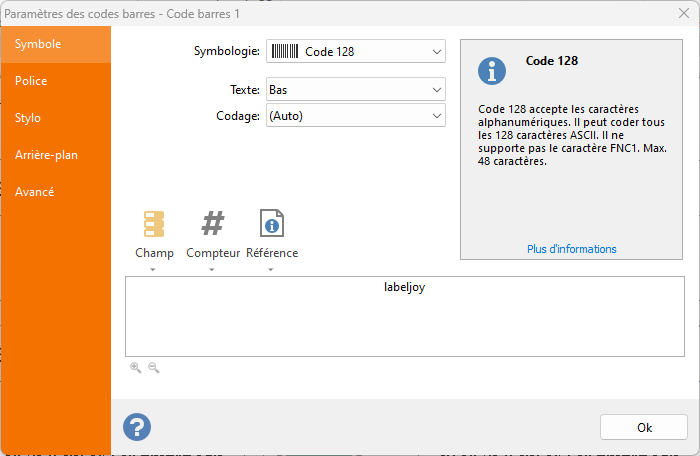The image size is (700, 456).
Task: Switch to the Police tab
Action: pyautogui.click(x=31, y=81)
